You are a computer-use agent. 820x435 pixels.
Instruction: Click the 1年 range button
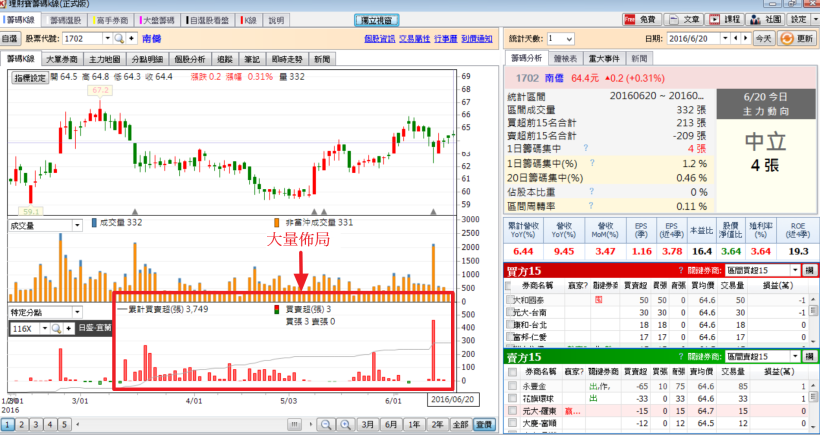[415, 424]
